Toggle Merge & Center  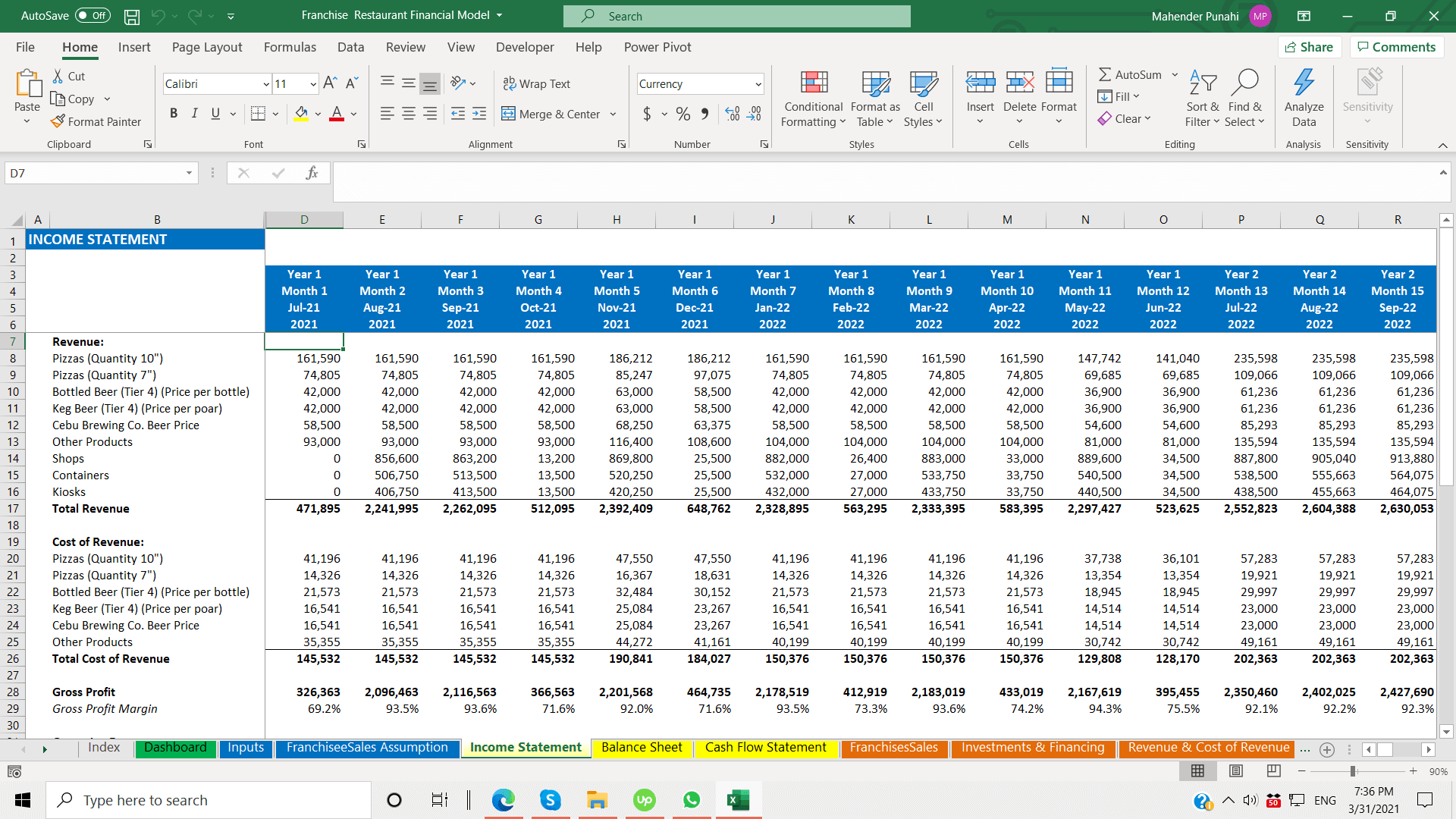(551, 114)
